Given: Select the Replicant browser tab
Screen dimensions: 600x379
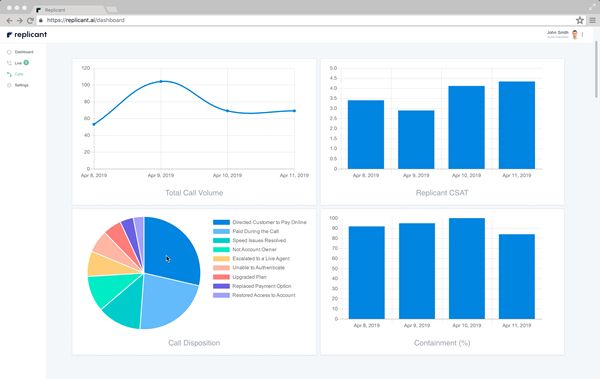Looking at the screenshot, I should [69, 10].
